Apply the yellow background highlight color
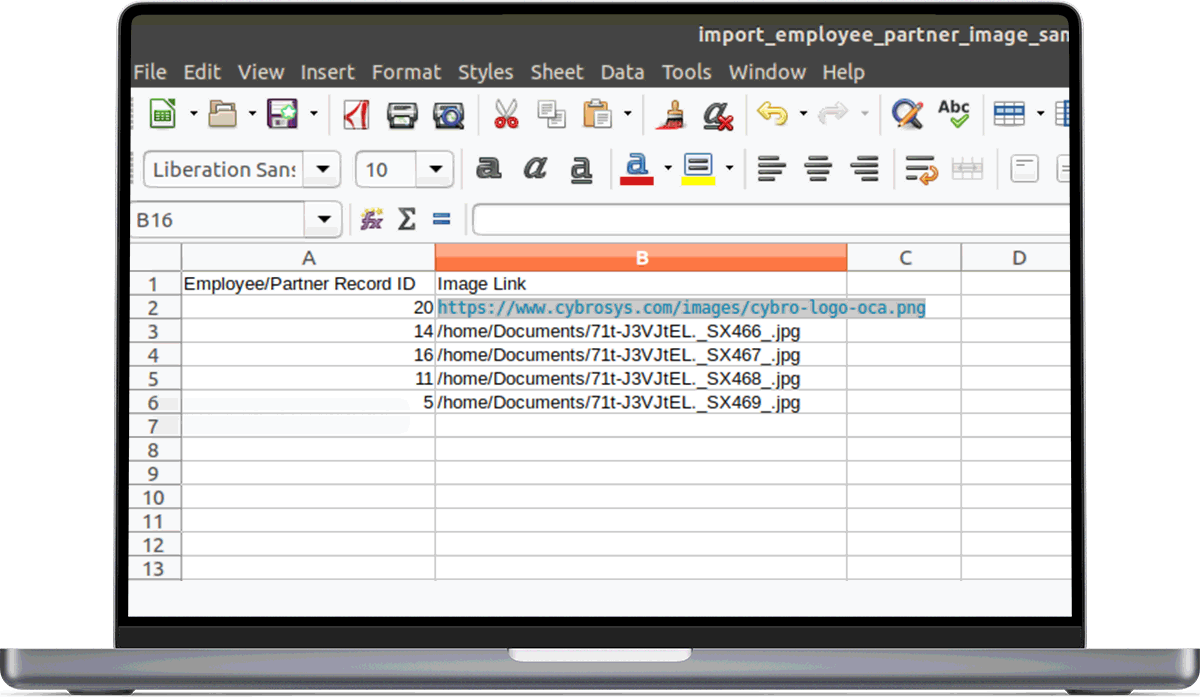This screenshot has width=1200, height=697. coord(697,169)
